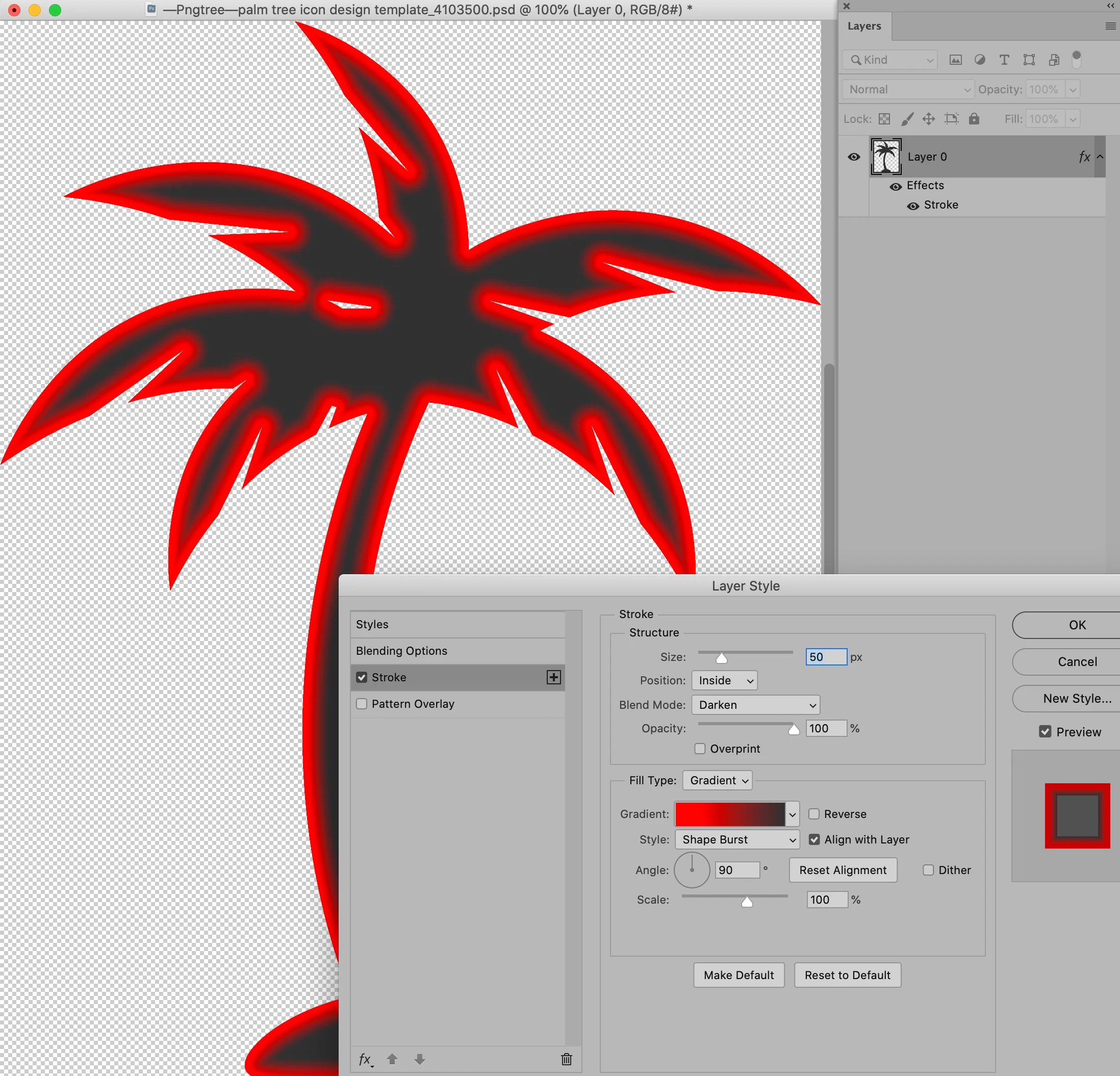The image size is (1120, 1076).
Task: Click the adjustment layer filter icon
Action: [979, 60]
